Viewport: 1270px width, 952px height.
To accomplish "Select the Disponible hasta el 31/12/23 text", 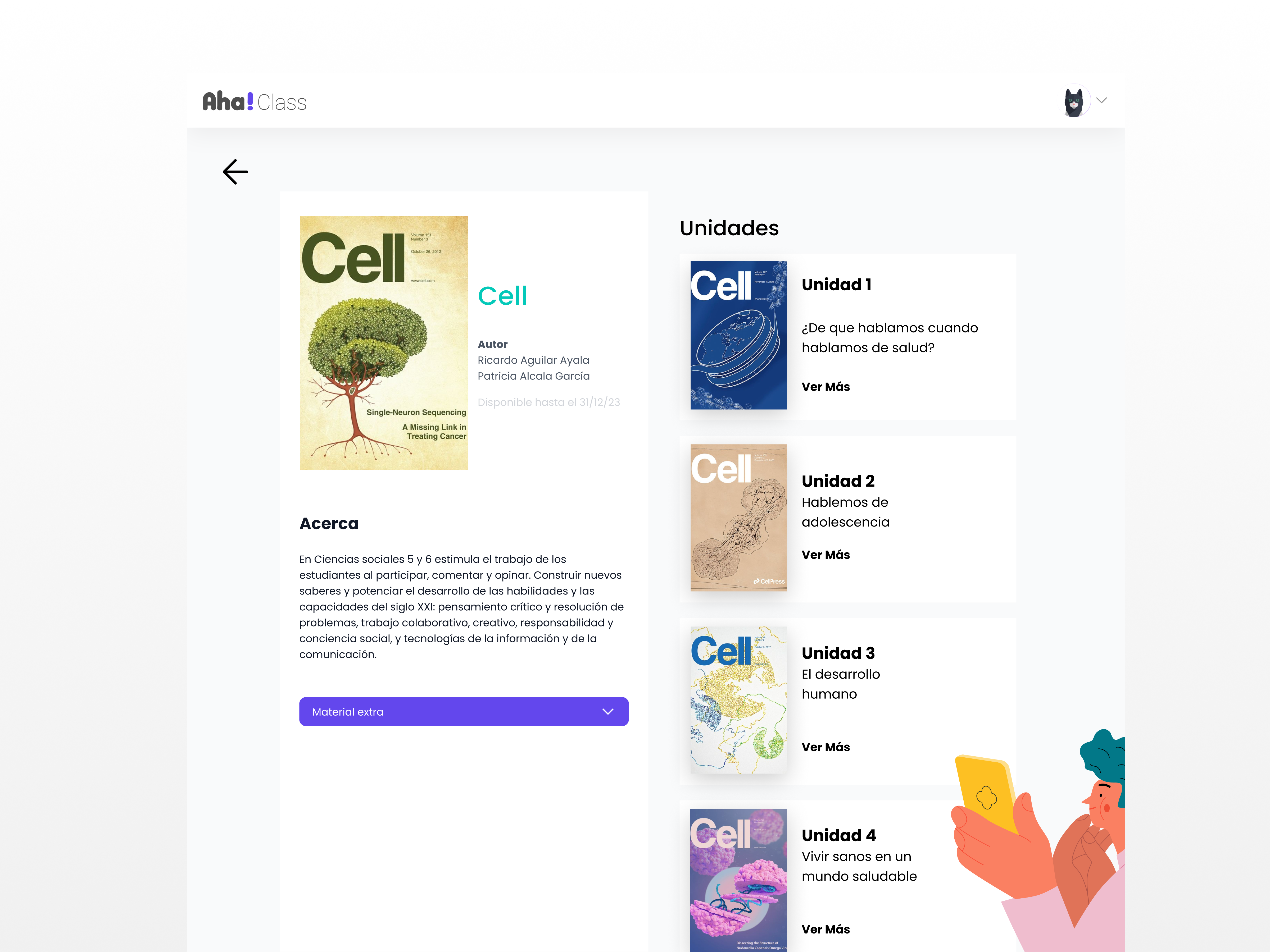I will 549,402.
